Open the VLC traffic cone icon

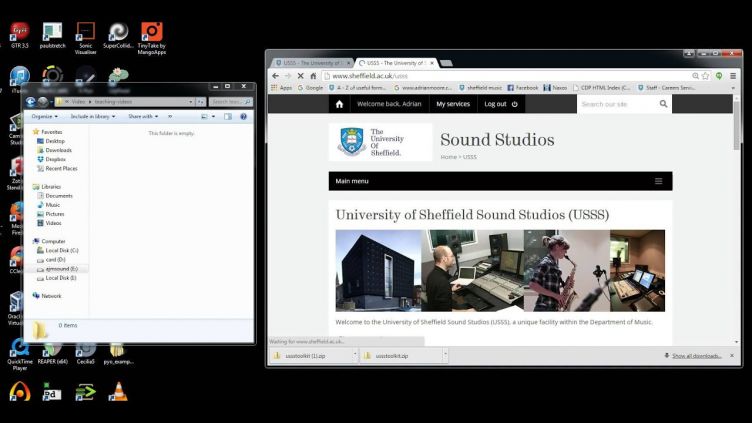pyautogui.click(x=118, y=392)
